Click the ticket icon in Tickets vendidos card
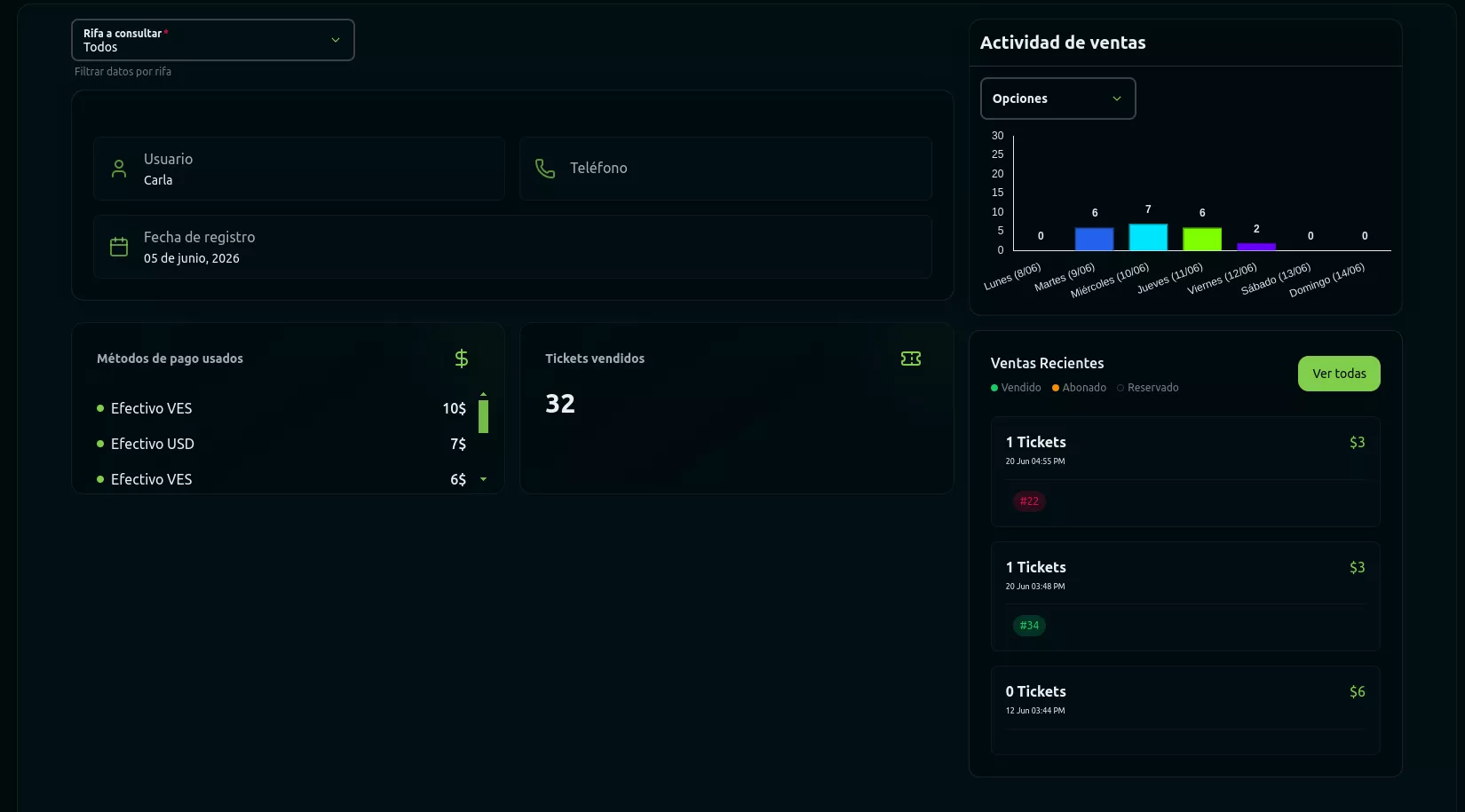Screen dimensions: 1465x812 point(911,359)
